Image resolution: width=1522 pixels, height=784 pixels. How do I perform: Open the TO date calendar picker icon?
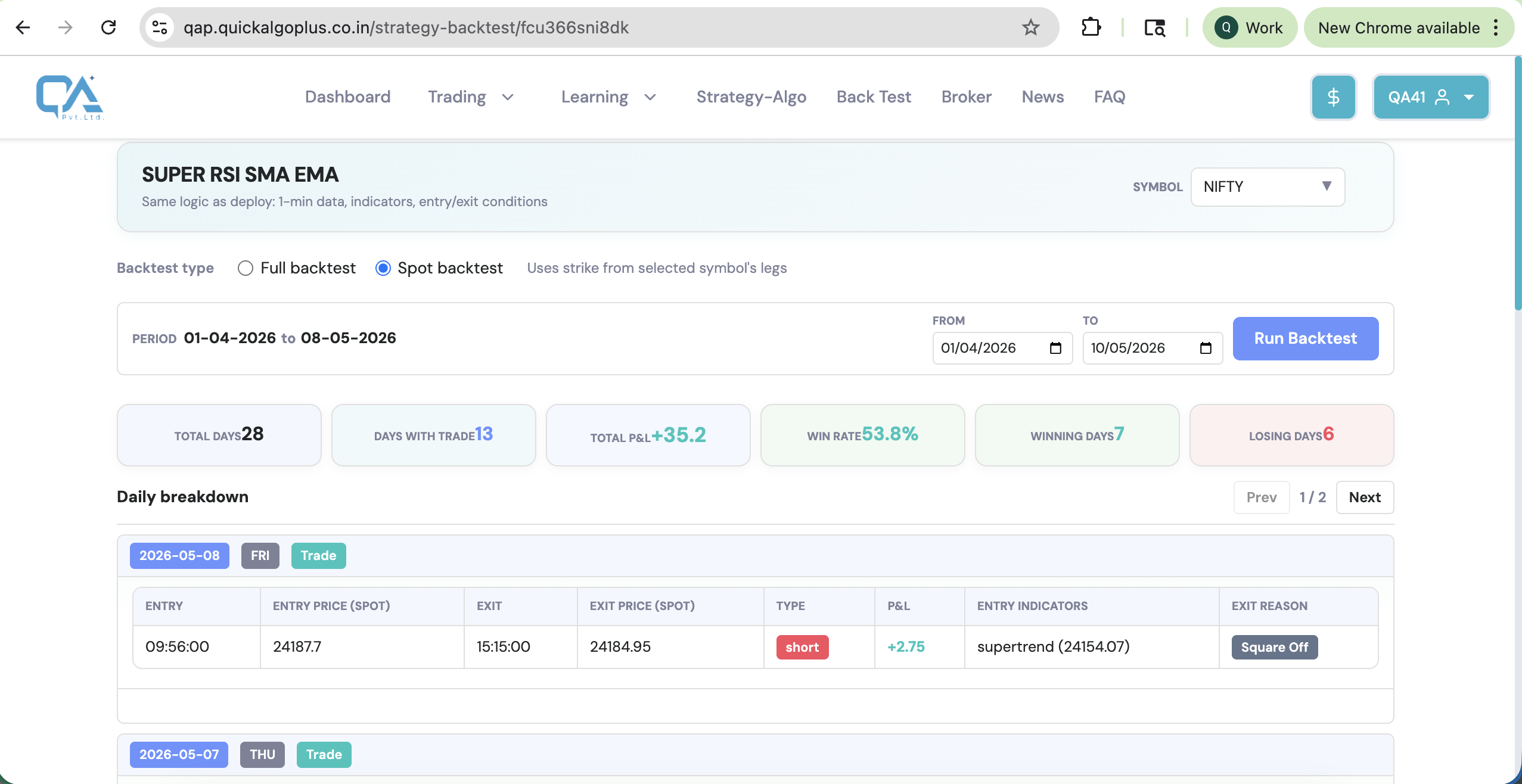point(1206,348)
